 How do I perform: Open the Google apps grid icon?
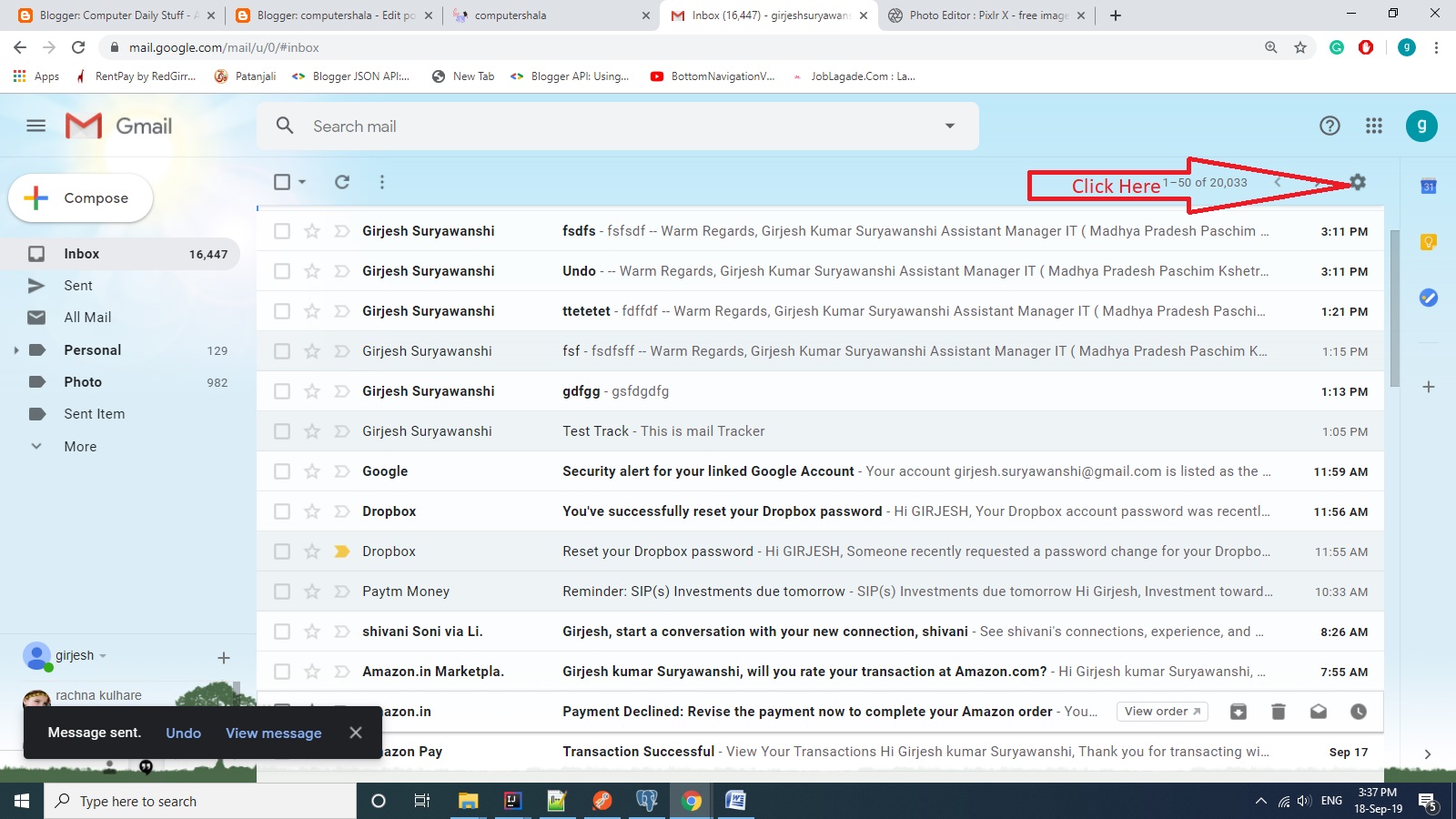(1374, 126)
